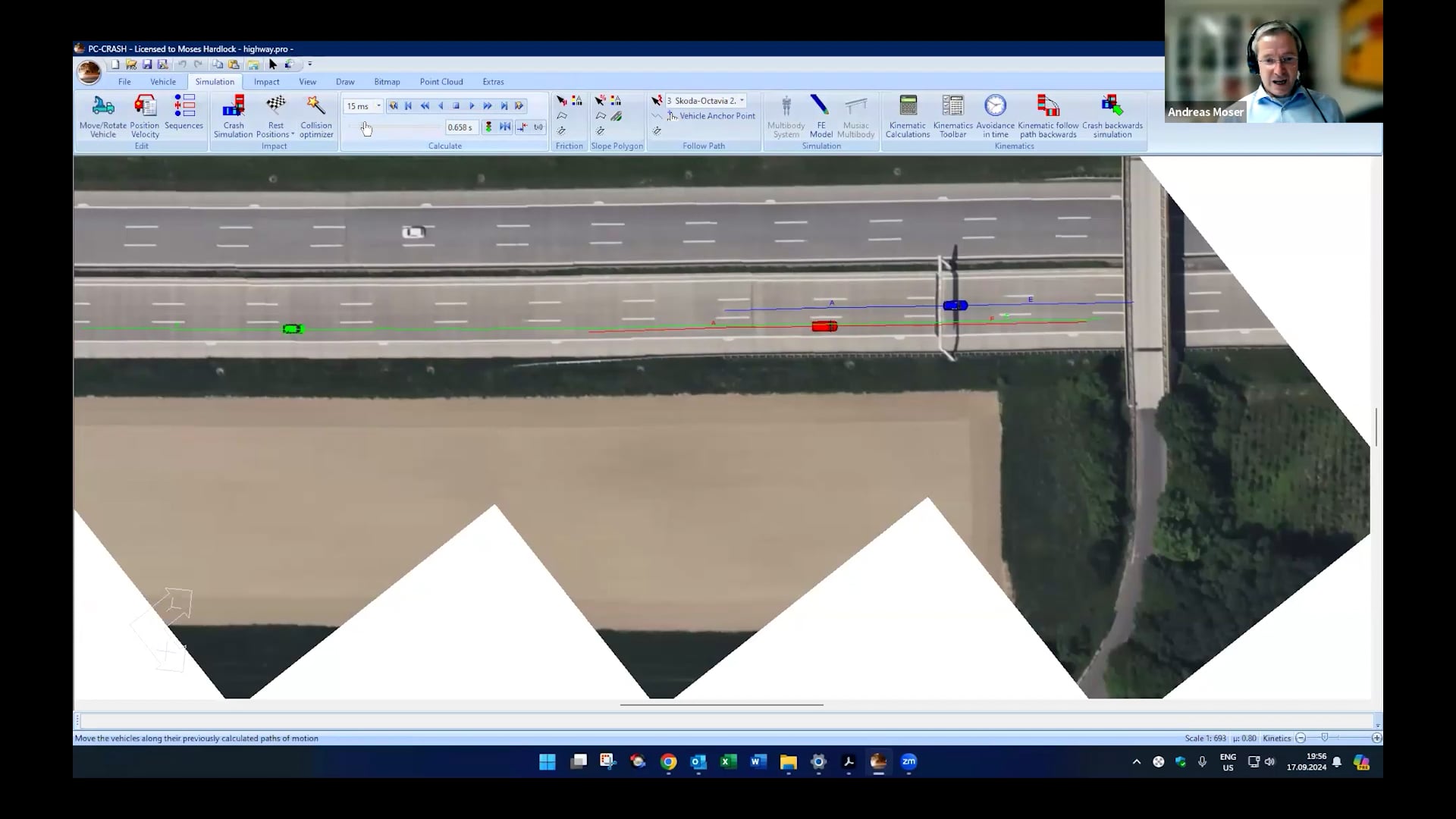Open Excel from the taskbar
This screenshot has height=819, width=1456.
[728, 761]
